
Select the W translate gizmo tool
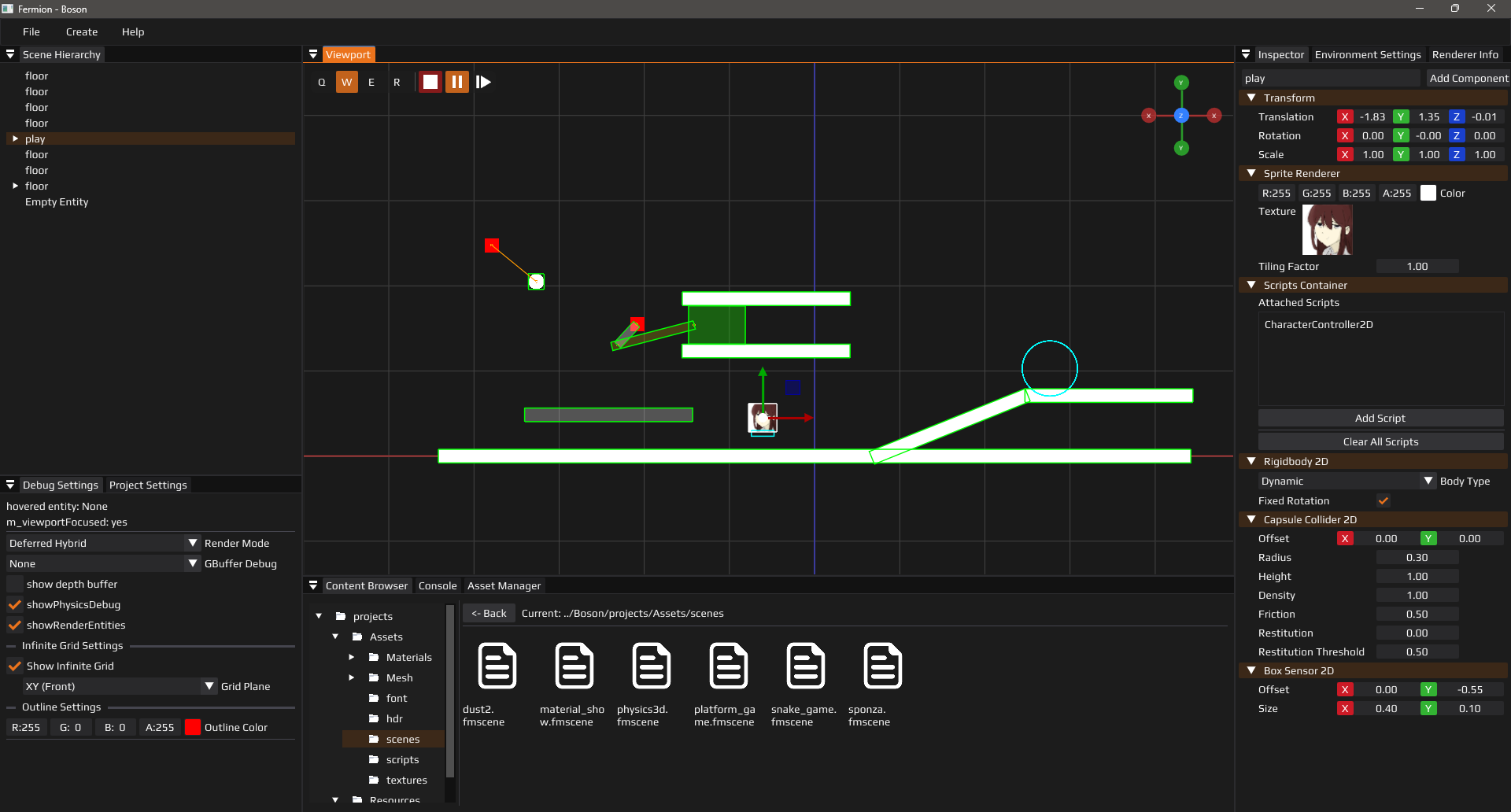coord(346,82)
